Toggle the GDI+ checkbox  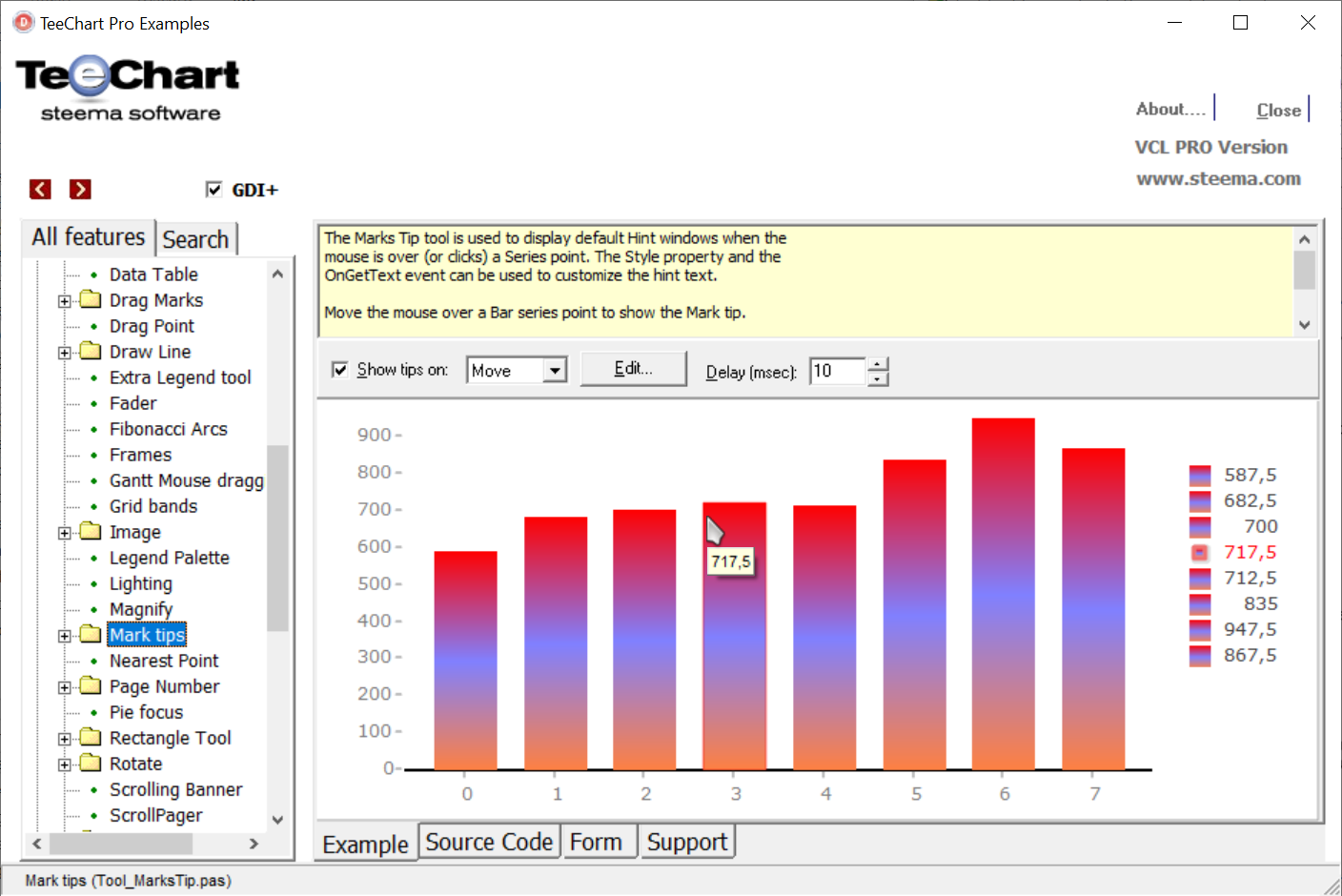pos(214,190)
